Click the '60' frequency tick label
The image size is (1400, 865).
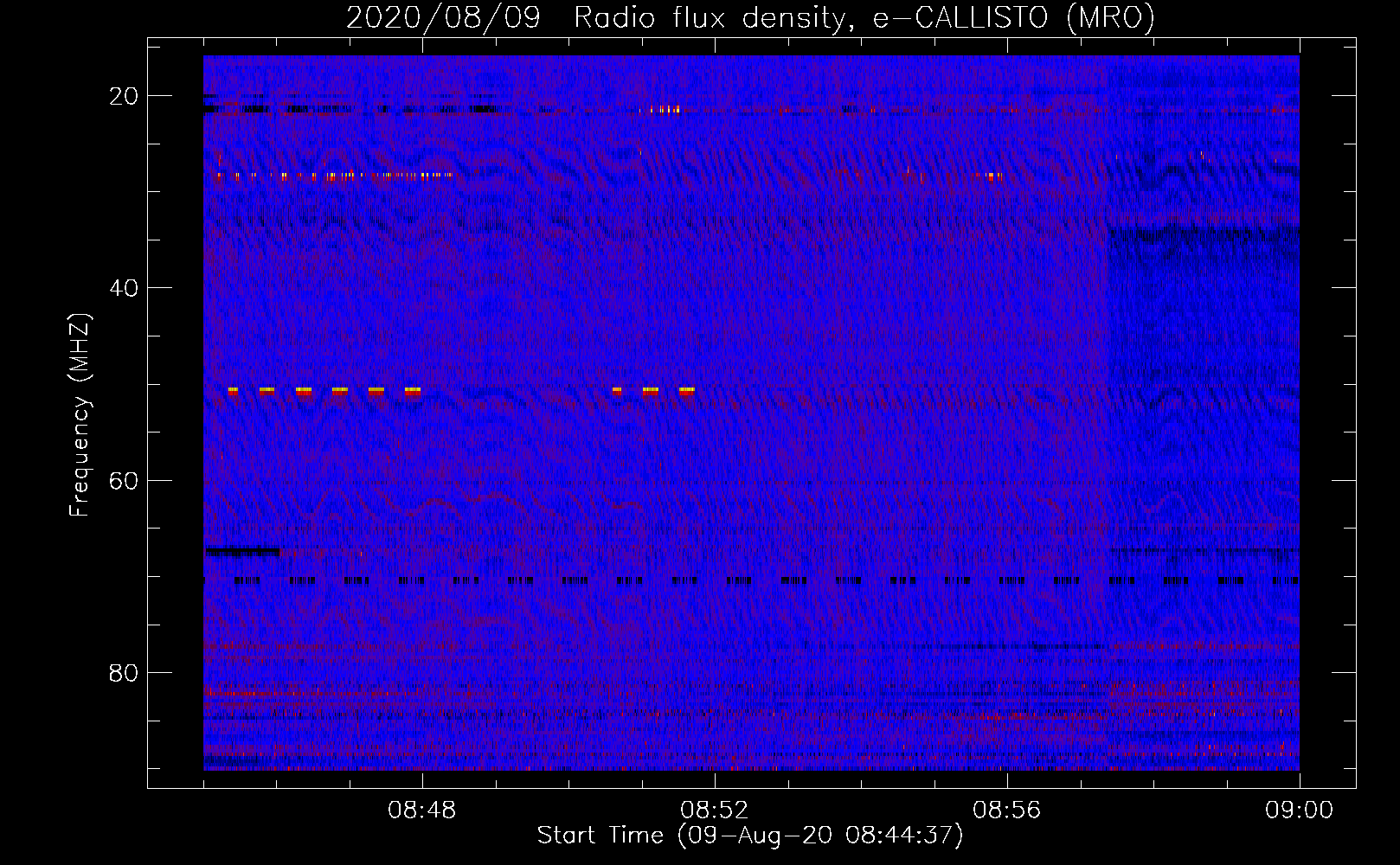124,481
